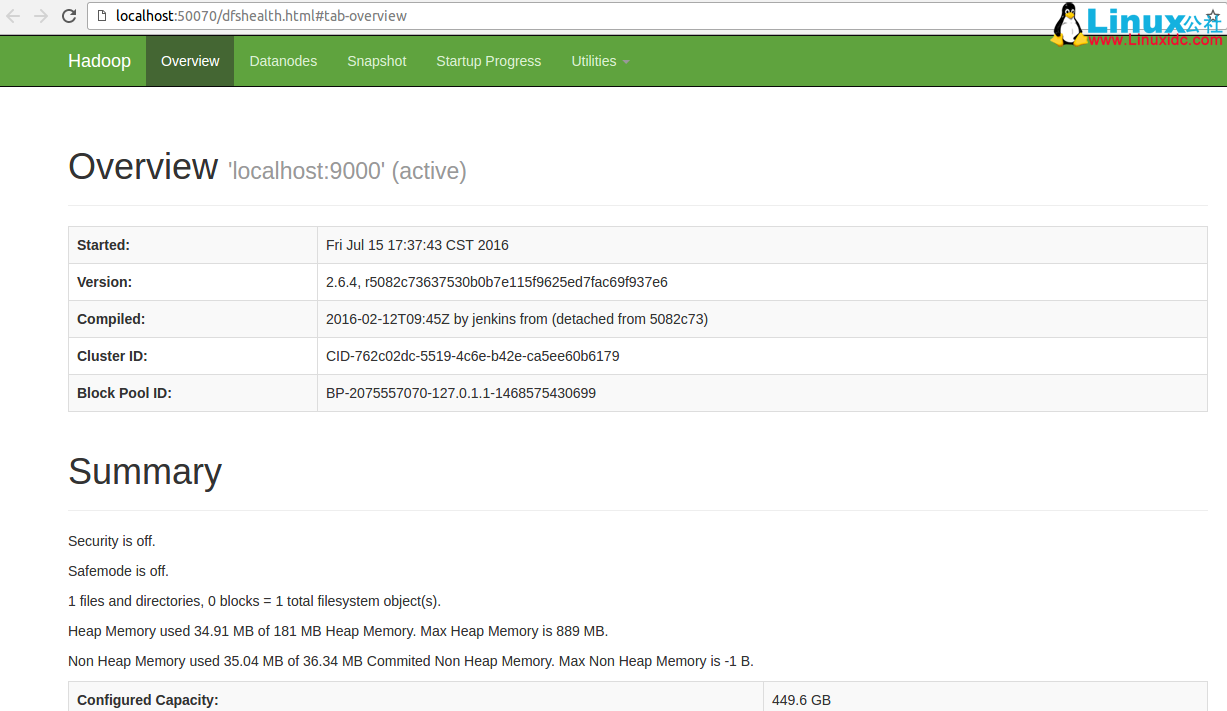1227x711 pixels.
Task: Click the browser back arrow
Action: (14, 16)
